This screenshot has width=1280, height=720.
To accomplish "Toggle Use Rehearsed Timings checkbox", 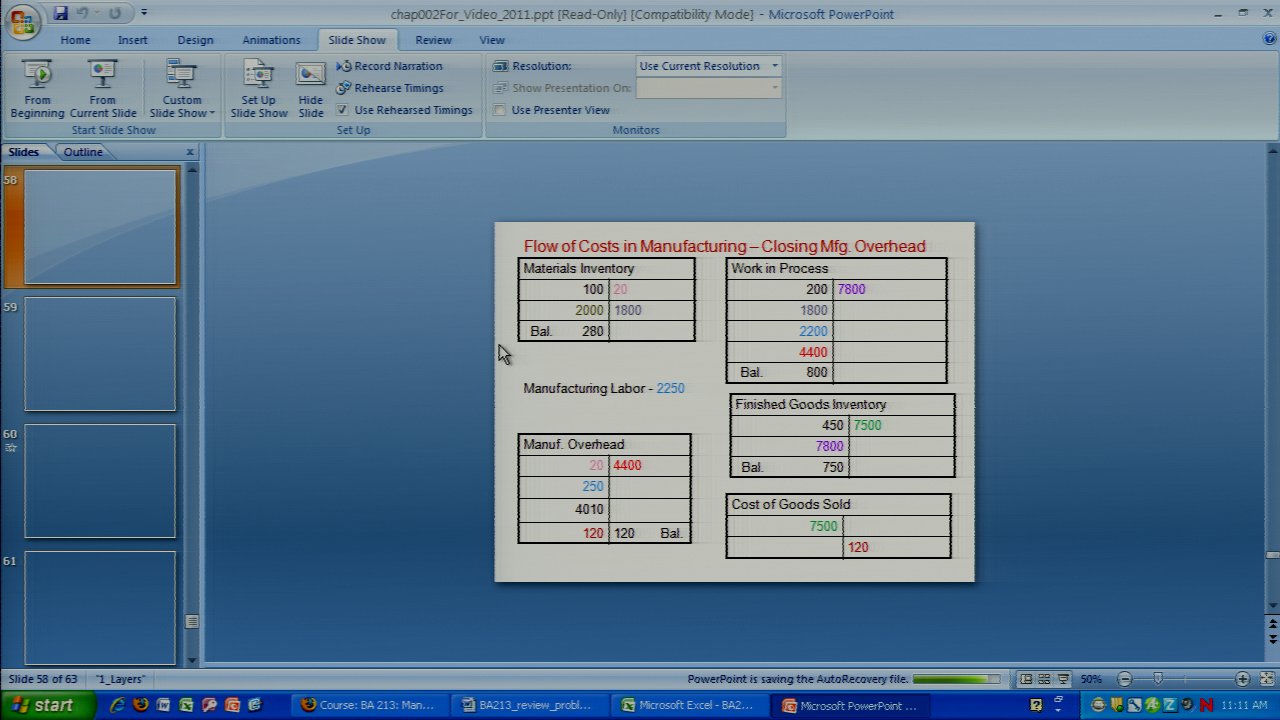I will click(x=342, y=110).
